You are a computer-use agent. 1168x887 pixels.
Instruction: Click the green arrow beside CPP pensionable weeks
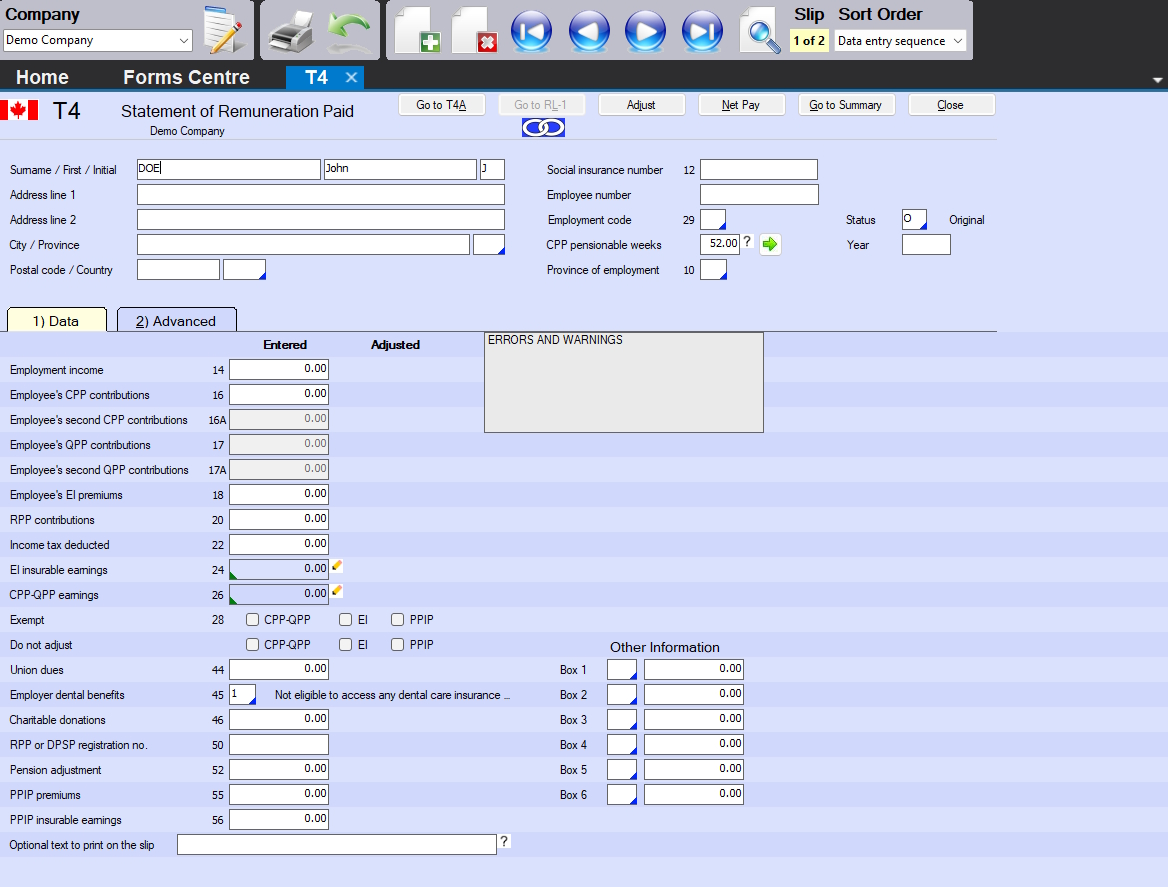coord(770,244)
